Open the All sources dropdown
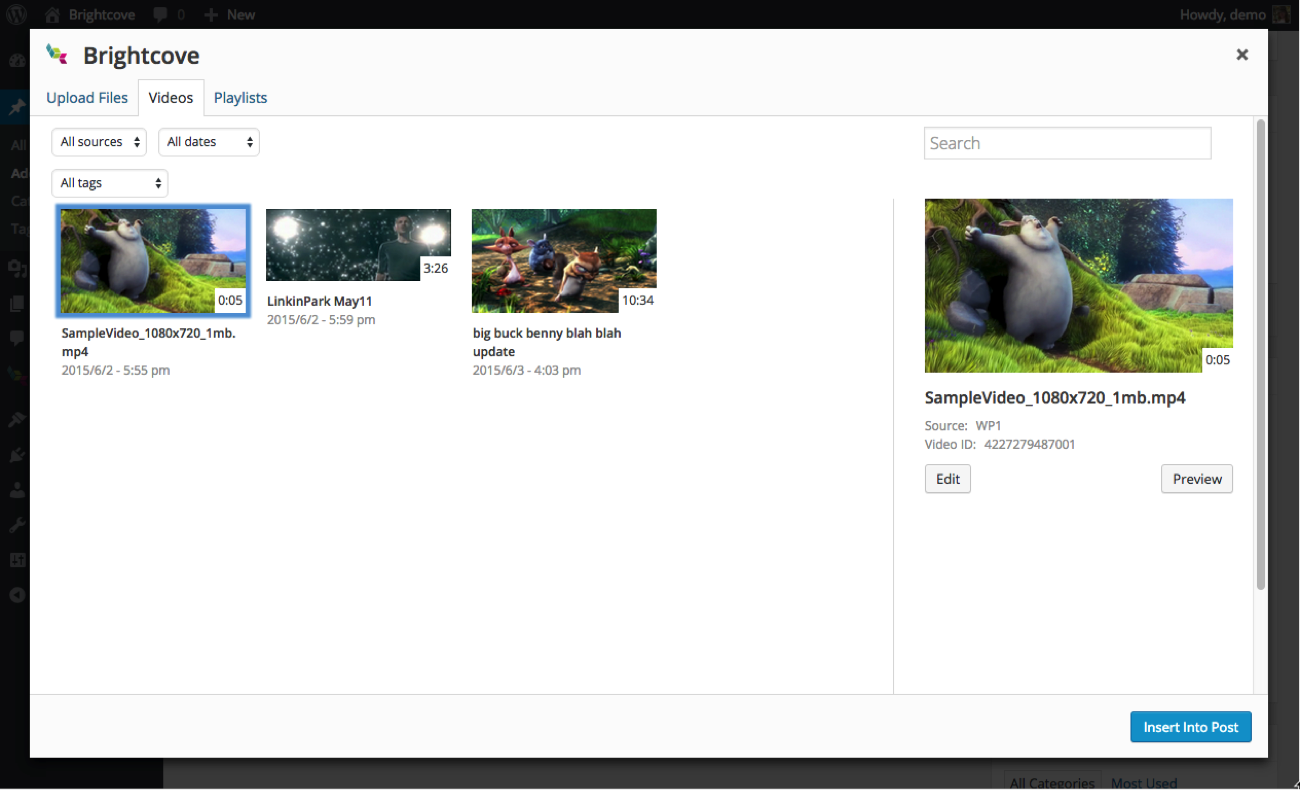The width and height of the screenshot is (1300, 790). coord(99,142)
